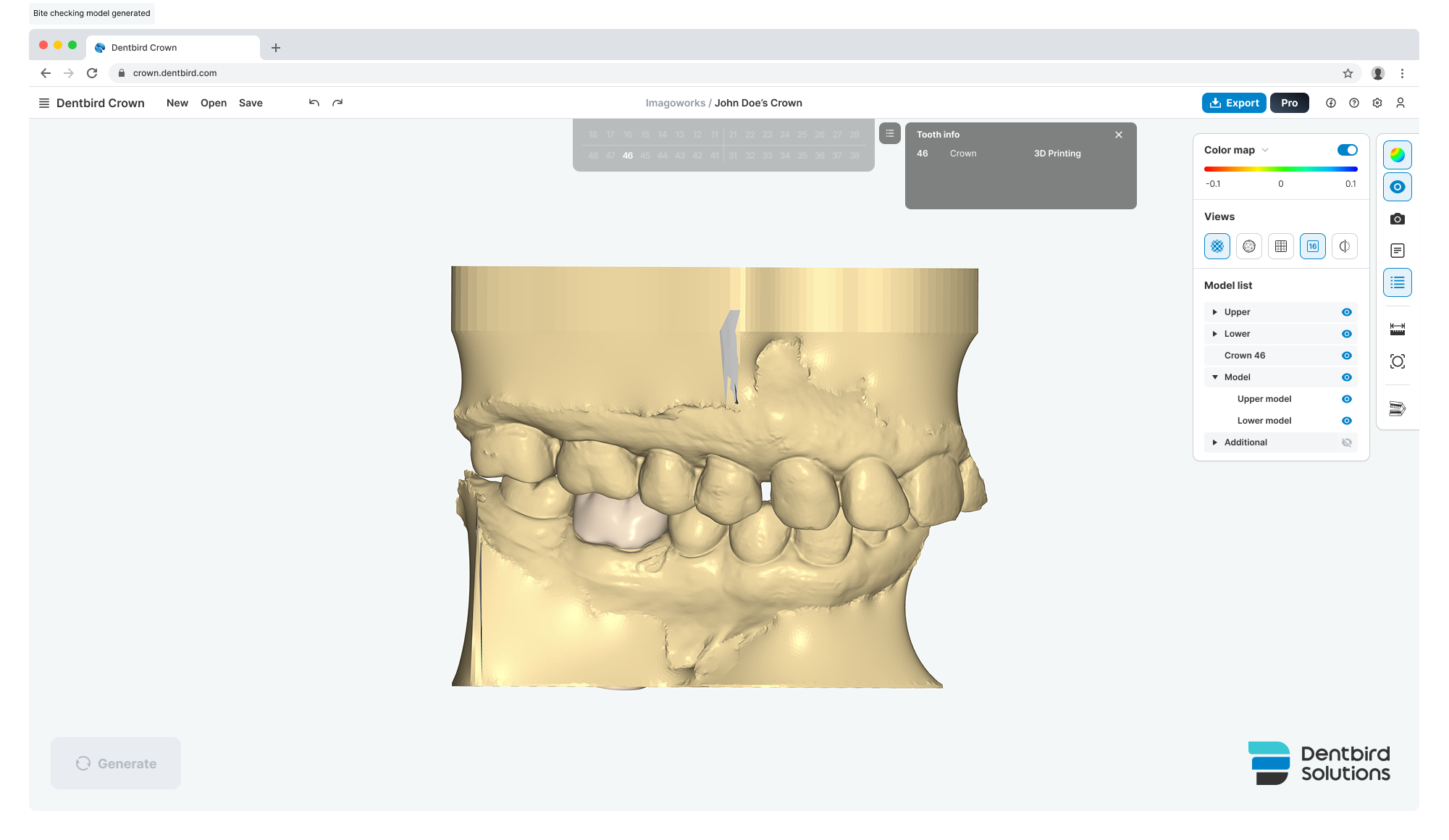Click the undo arrow icon
This screenshot has width=1449, height=840.
314,103
